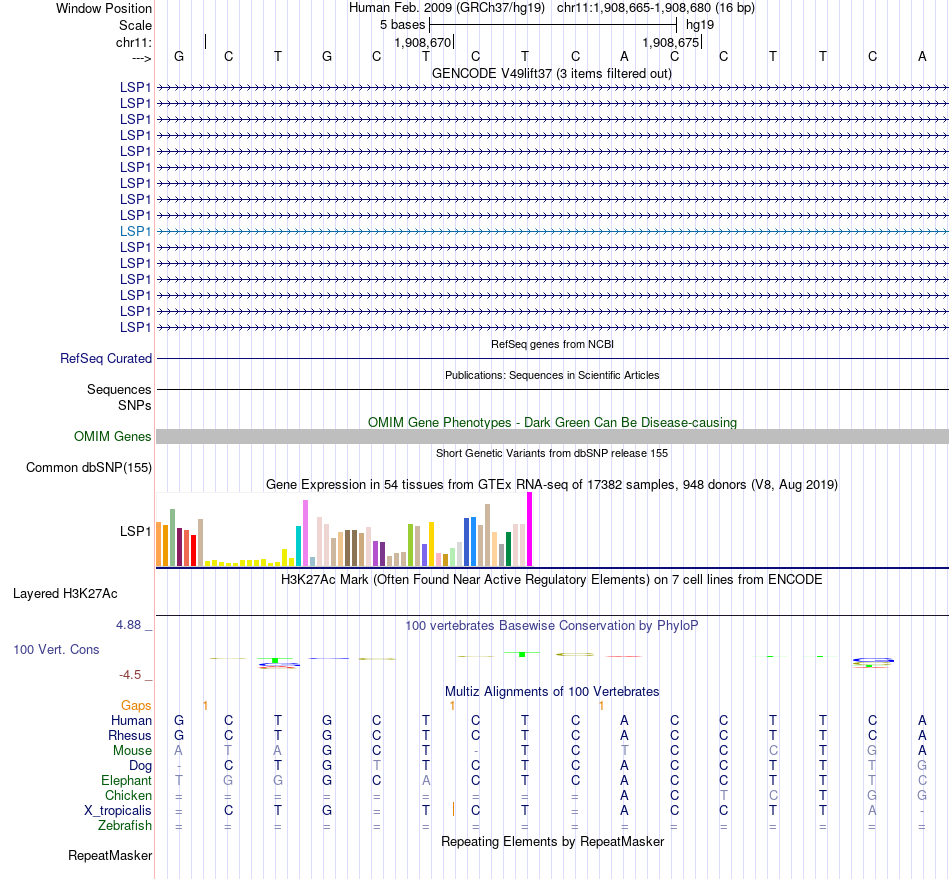Click the OMIM Genes track label
Viewport: 950px width, 879px height.
coord(113,437)
